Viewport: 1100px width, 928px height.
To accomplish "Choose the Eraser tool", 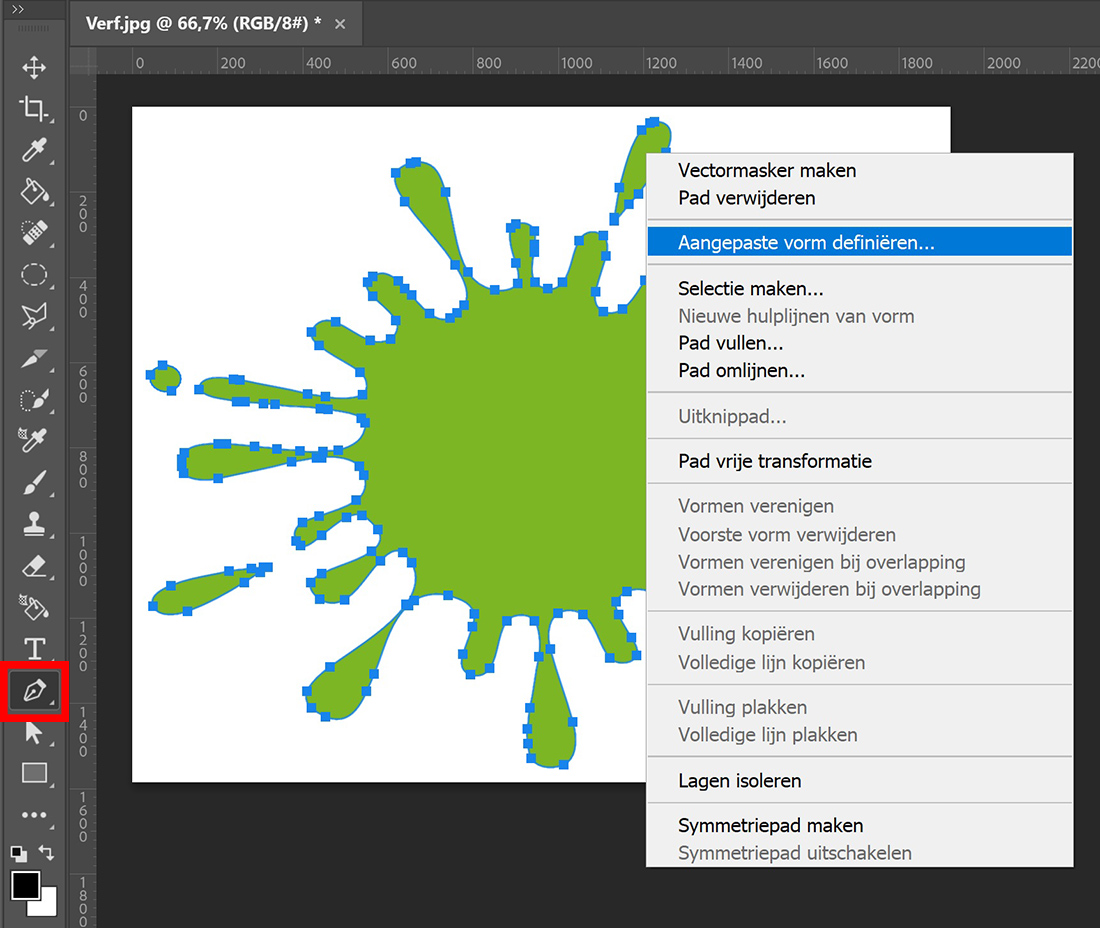I will [x=34, y=566].
